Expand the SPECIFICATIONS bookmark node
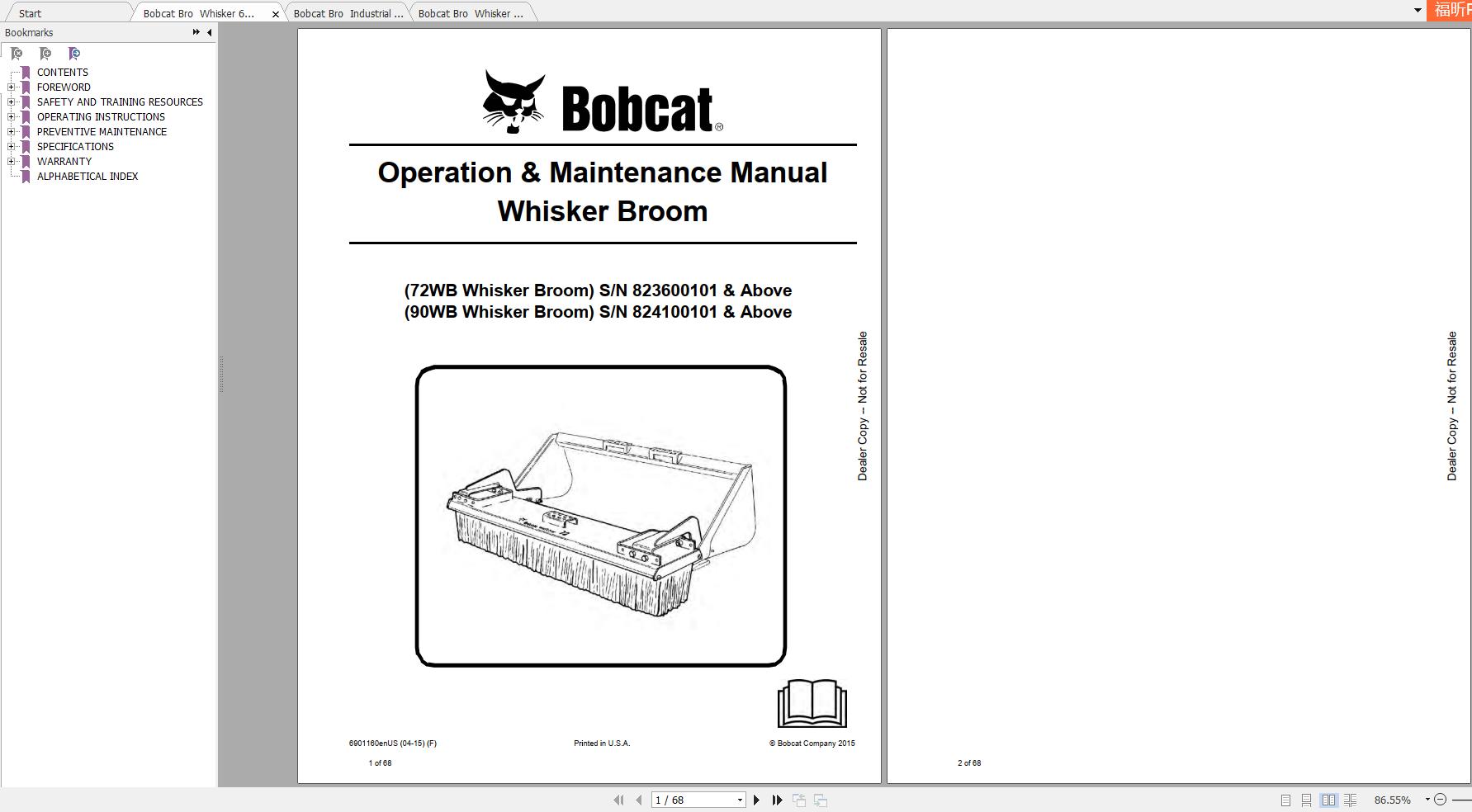The image size is (1472, 812). point(11,146)
